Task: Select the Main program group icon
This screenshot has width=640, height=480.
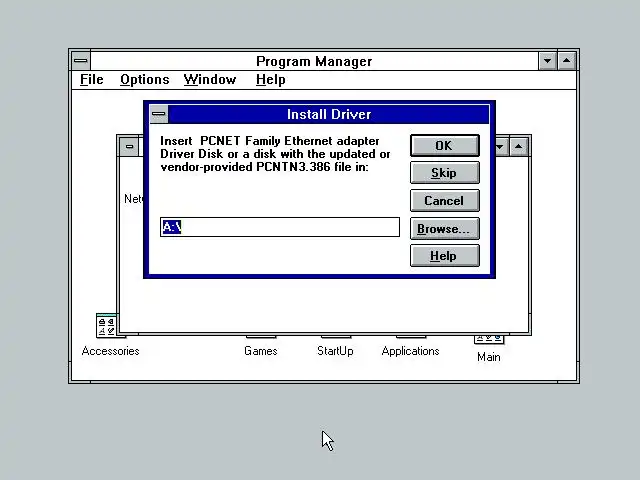Action: 489,339
